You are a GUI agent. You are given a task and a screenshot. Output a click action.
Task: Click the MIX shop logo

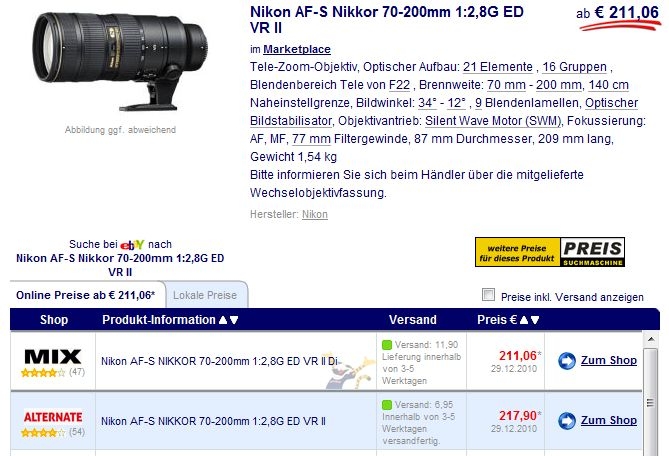(x=52, y=357)
